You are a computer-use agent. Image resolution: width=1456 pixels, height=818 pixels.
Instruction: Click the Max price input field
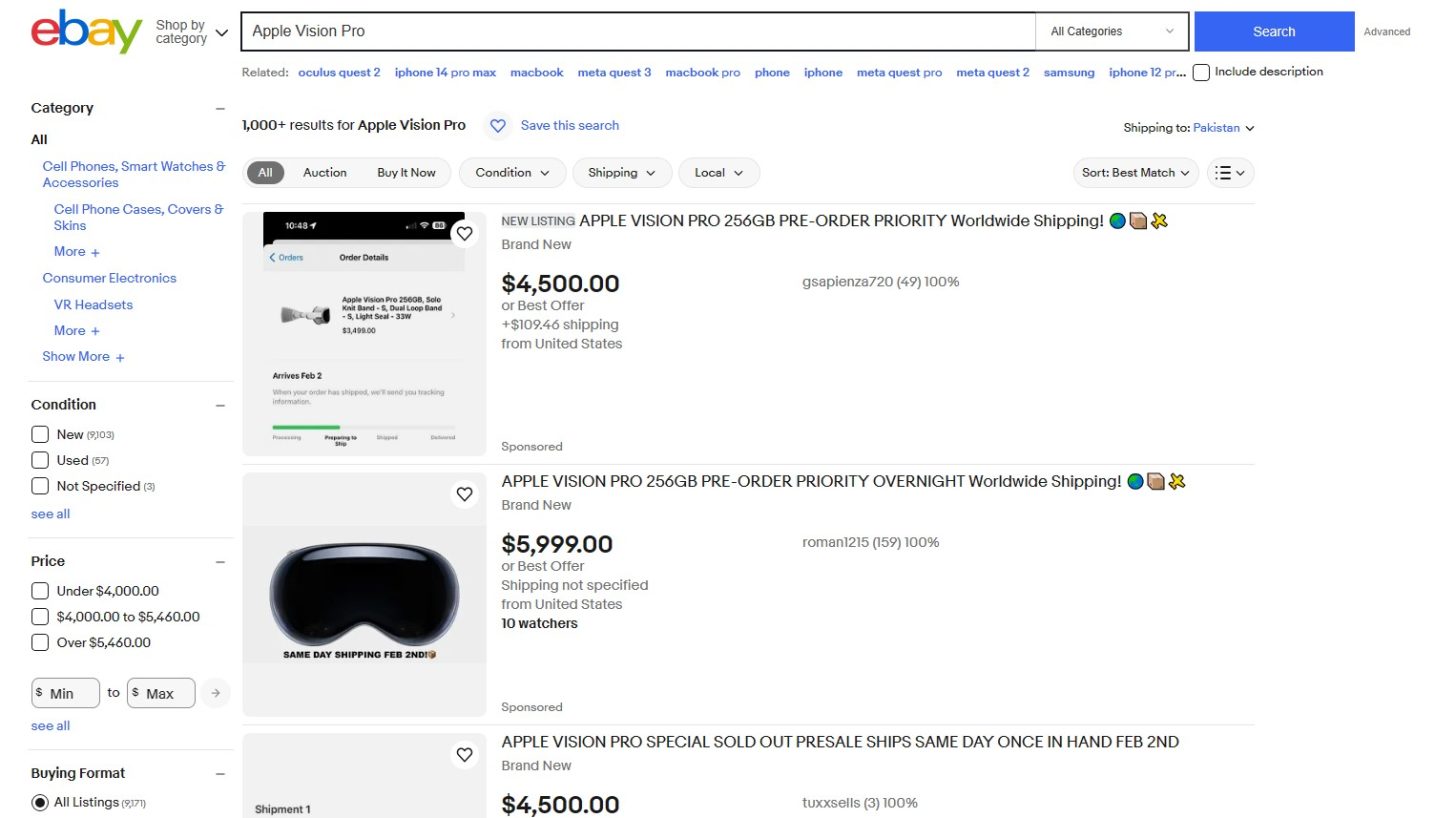(x=161, y=693)
